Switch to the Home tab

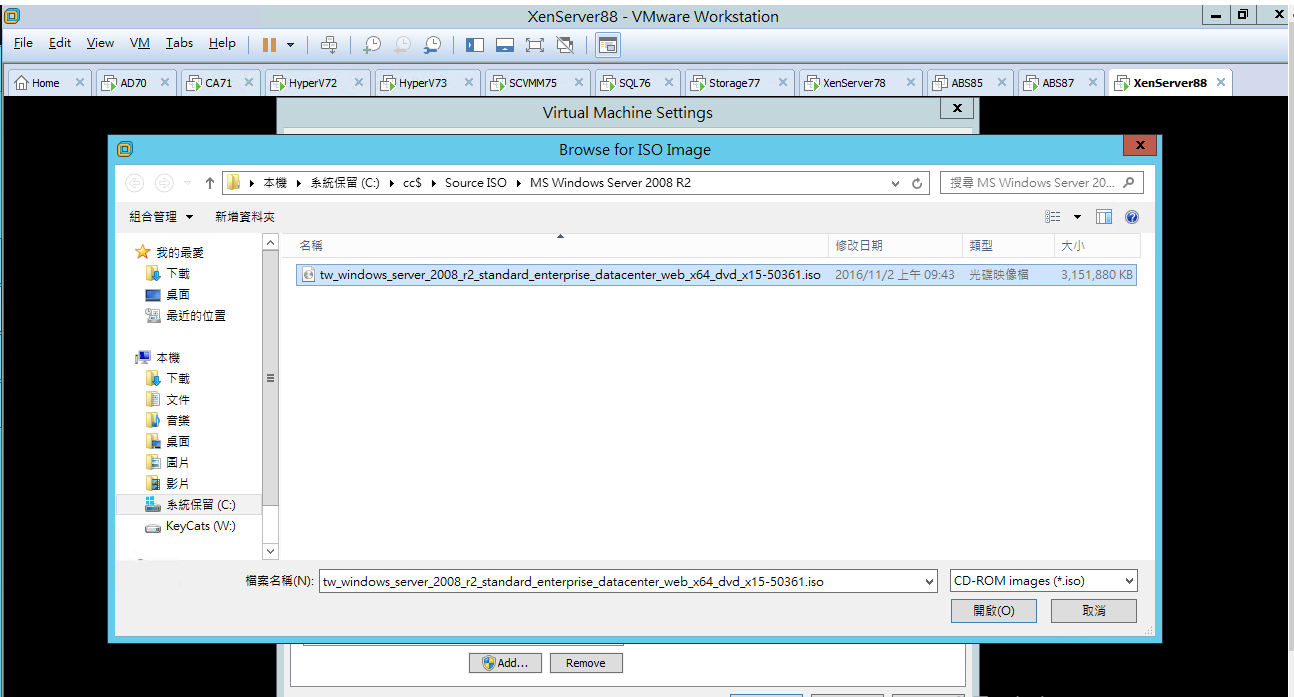[45, 83]
